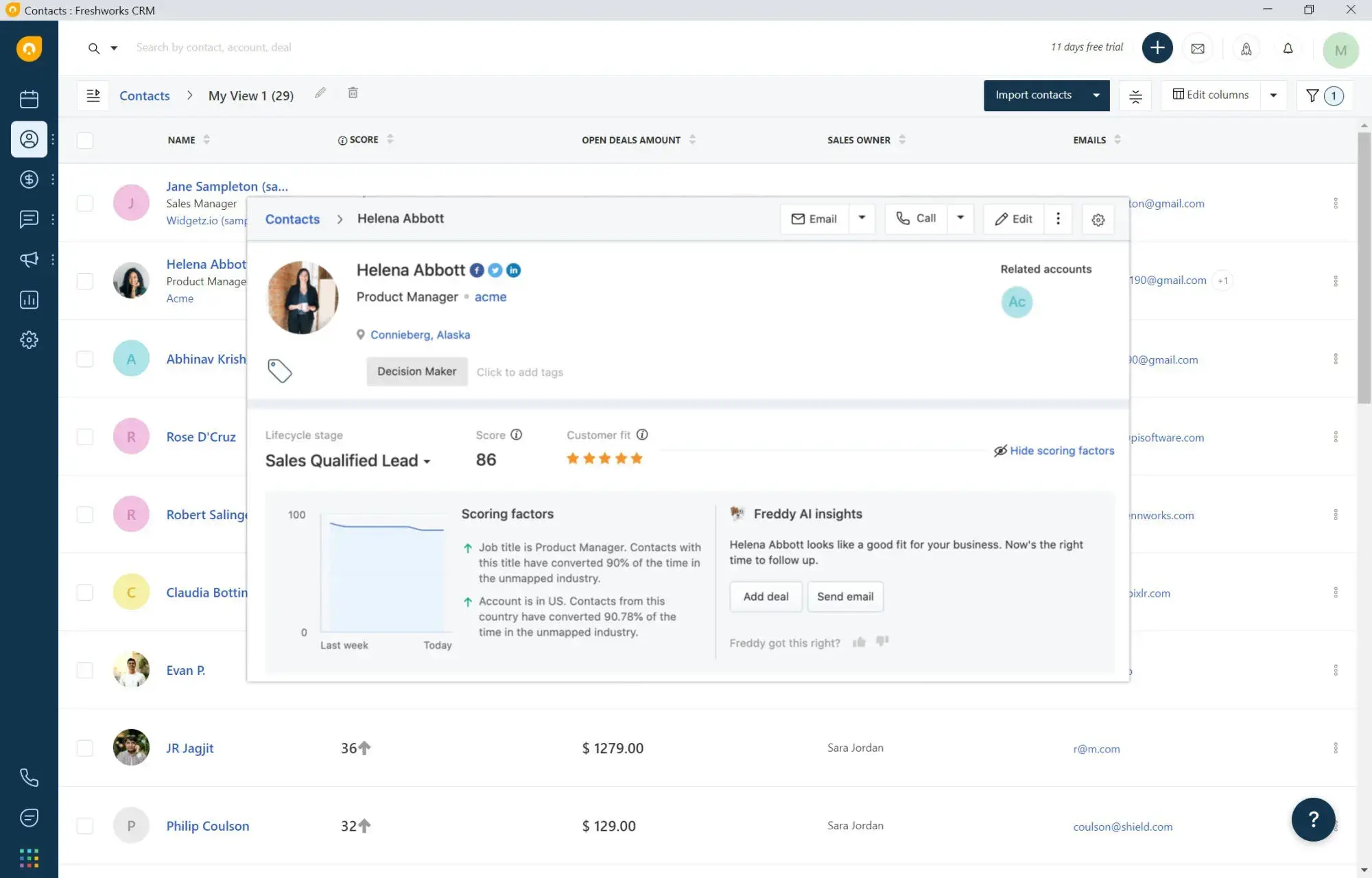Click the notifications bell icon
The image size is (1372, 878).
tap(1288, 49)
